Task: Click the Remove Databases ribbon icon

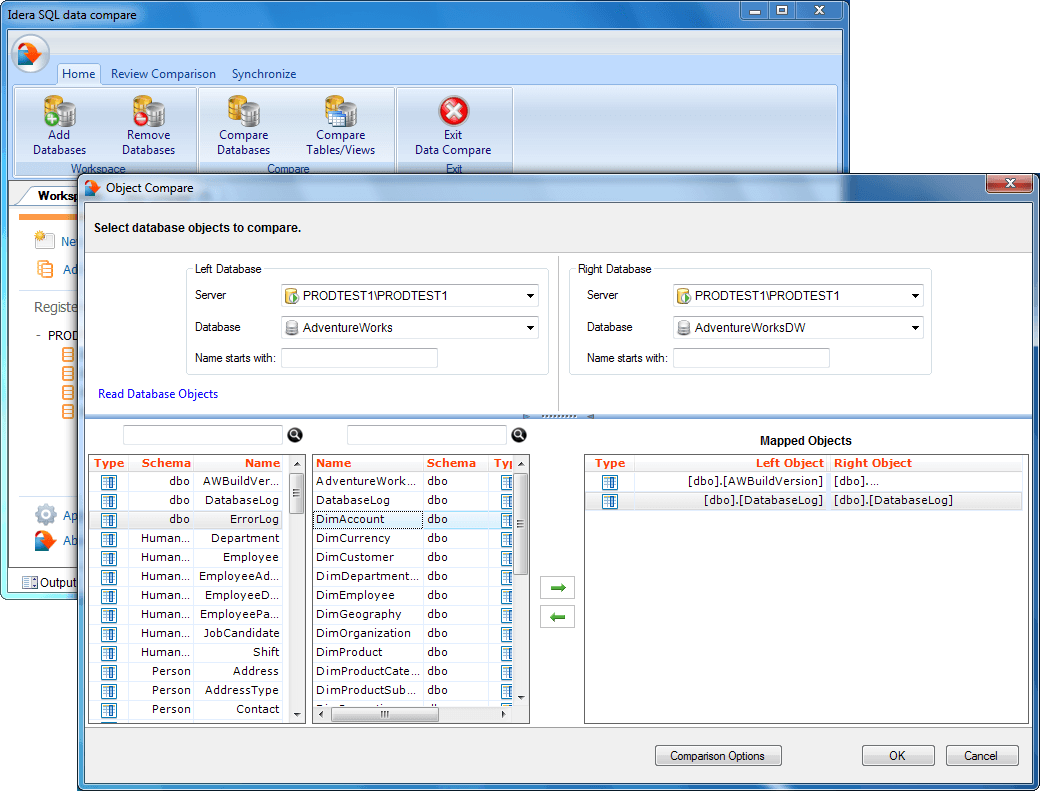Action: 149,111
